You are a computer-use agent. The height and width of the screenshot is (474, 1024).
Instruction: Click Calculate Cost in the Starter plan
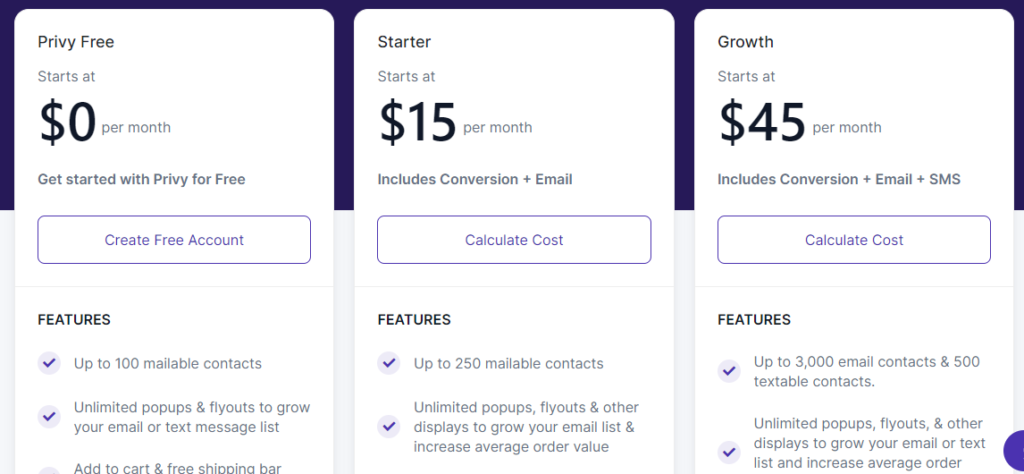click(514, 240)
